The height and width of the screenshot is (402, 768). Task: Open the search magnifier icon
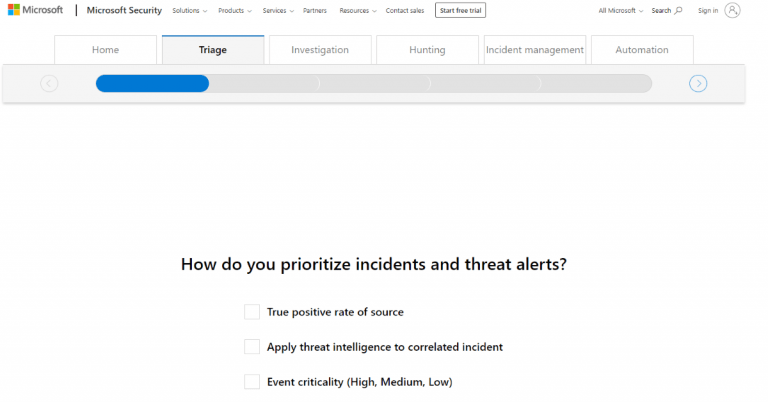pos(678,11)
